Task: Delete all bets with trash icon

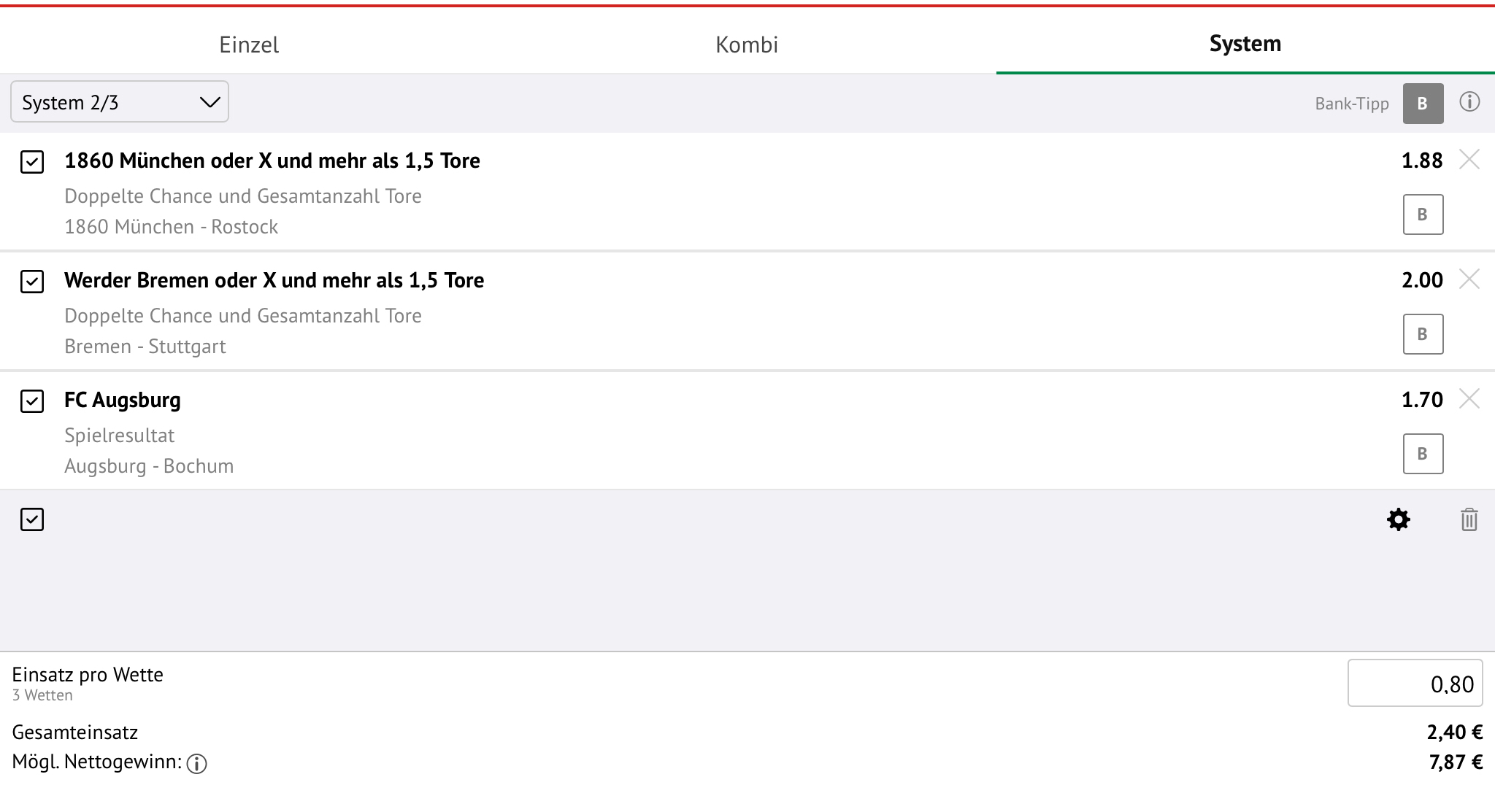Action: (x=1469, y=519)
